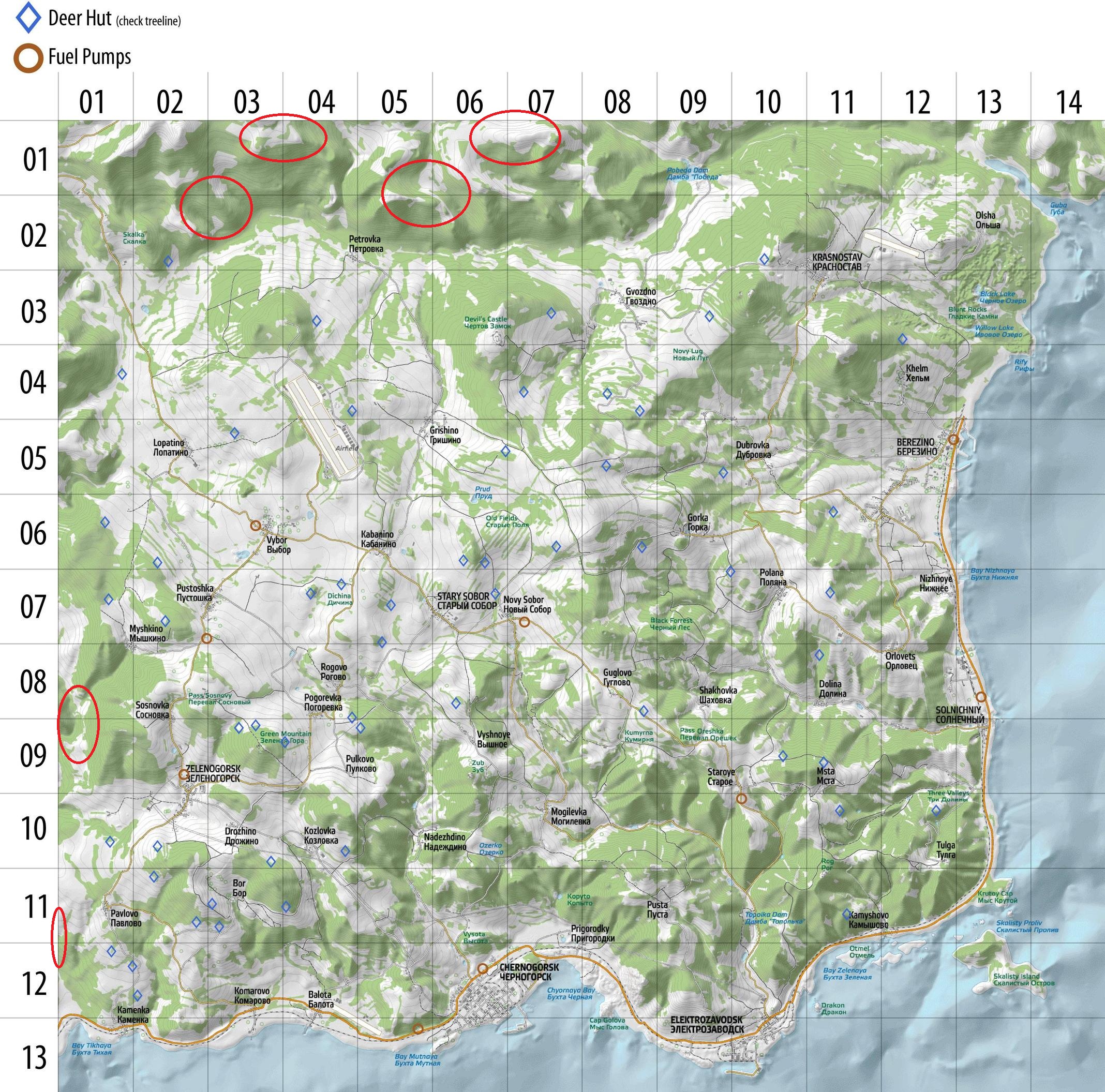Click the Airfield runway northeast of Lopatino
This screenshot has width=1105, height=1092.
coord(323,426)
